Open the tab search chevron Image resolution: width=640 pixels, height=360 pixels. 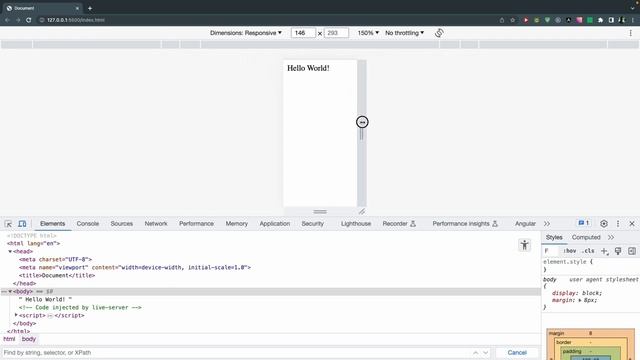[632, 8]
